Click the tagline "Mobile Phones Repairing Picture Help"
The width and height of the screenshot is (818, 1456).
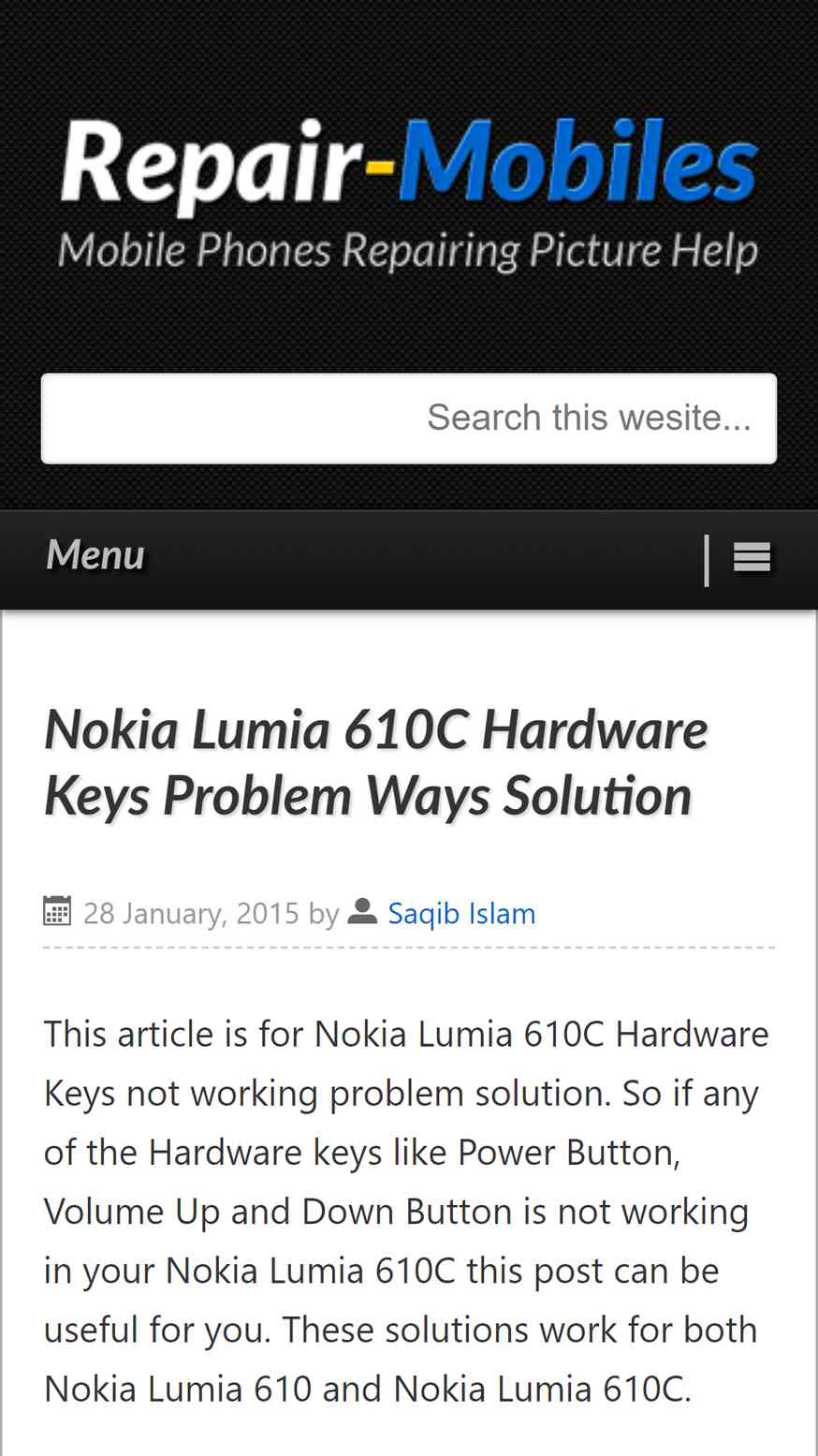click(408, 251)
